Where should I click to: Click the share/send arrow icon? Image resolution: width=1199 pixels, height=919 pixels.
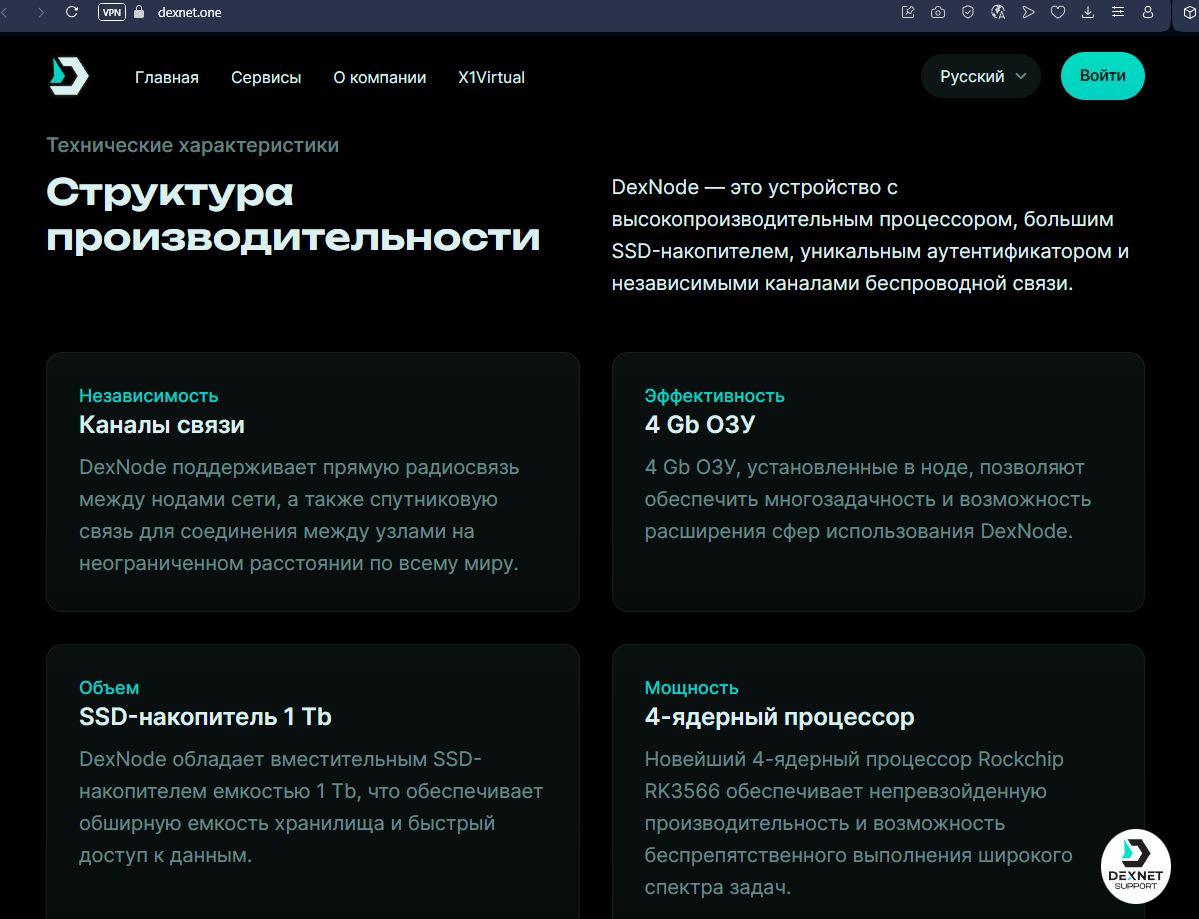[1027, 12]
